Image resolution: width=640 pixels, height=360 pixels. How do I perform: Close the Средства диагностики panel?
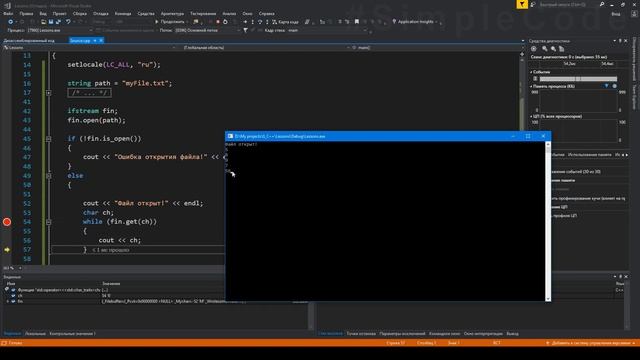[626, 41]
